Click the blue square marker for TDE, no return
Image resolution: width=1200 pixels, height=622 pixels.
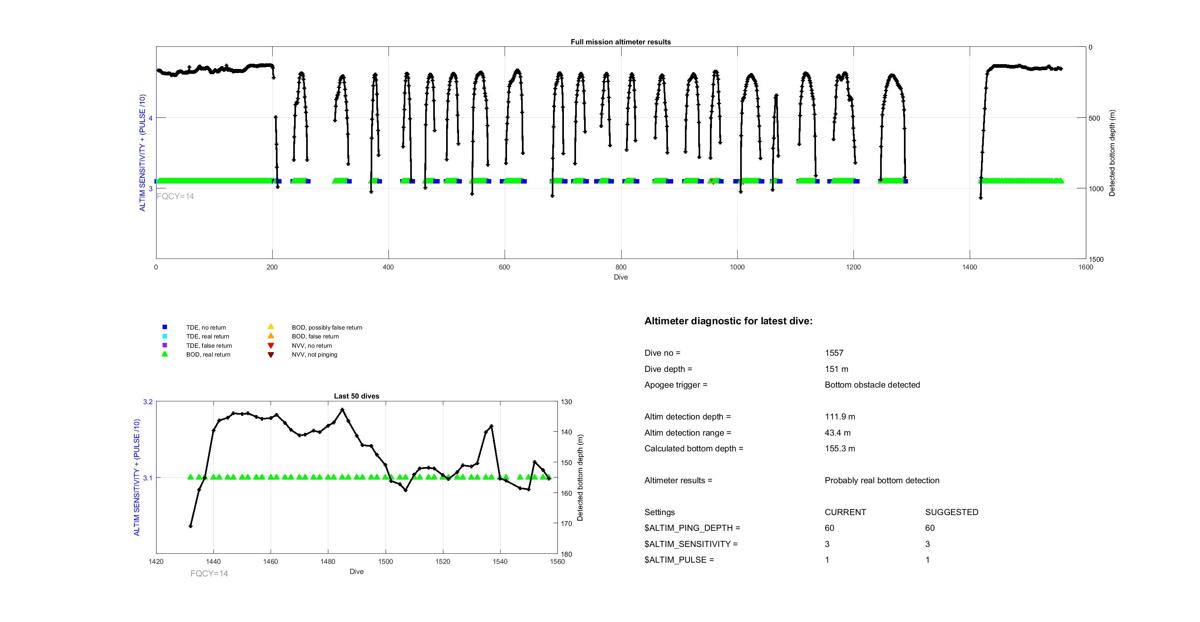[164, 327]
